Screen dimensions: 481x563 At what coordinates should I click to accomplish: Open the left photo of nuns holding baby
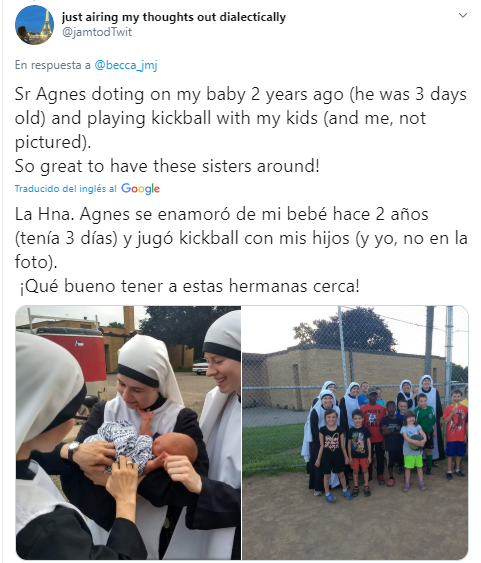tap(128, 432)
